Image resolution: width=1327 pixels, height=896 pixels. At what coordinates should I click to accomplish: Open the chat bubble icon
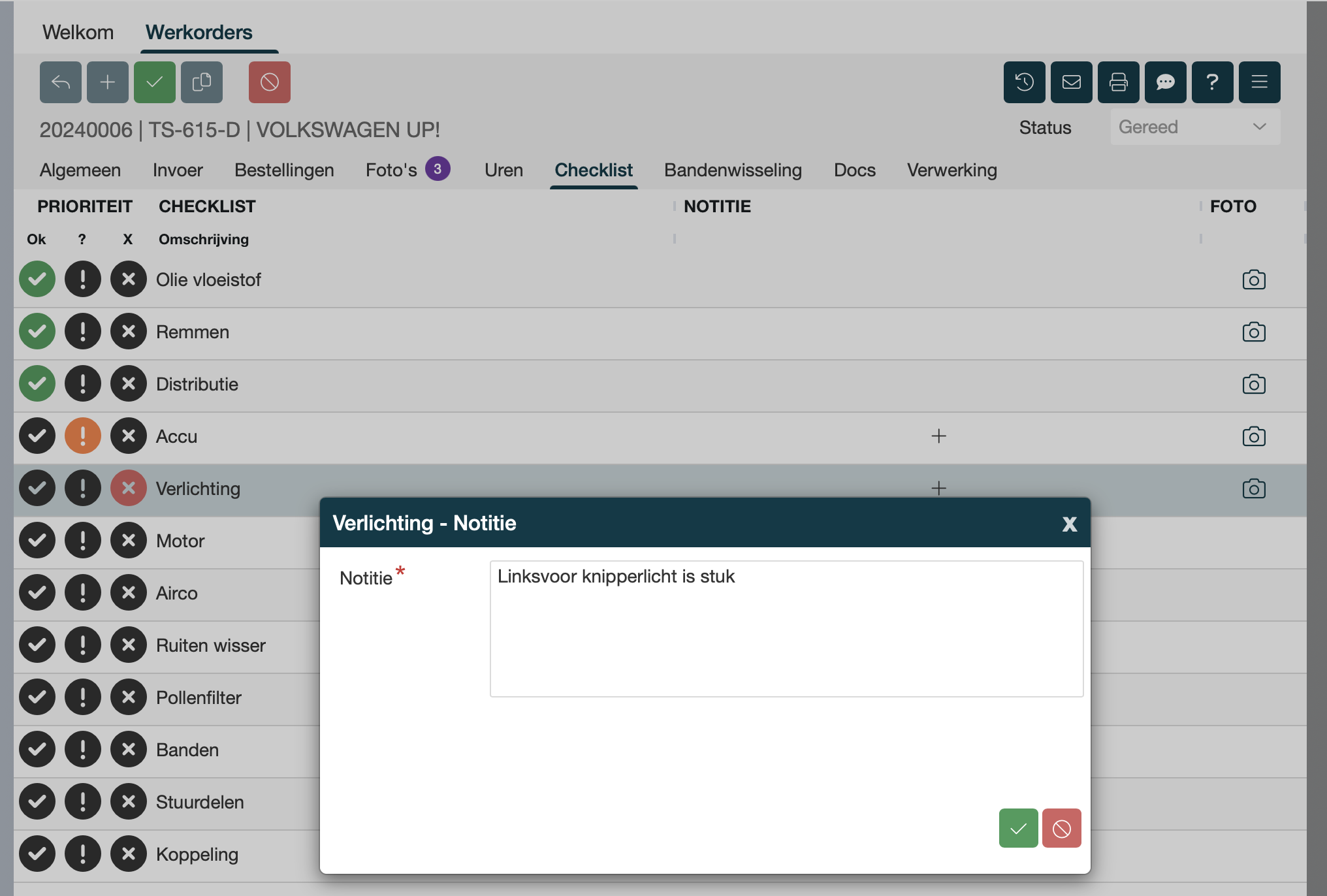point(1165,82)
